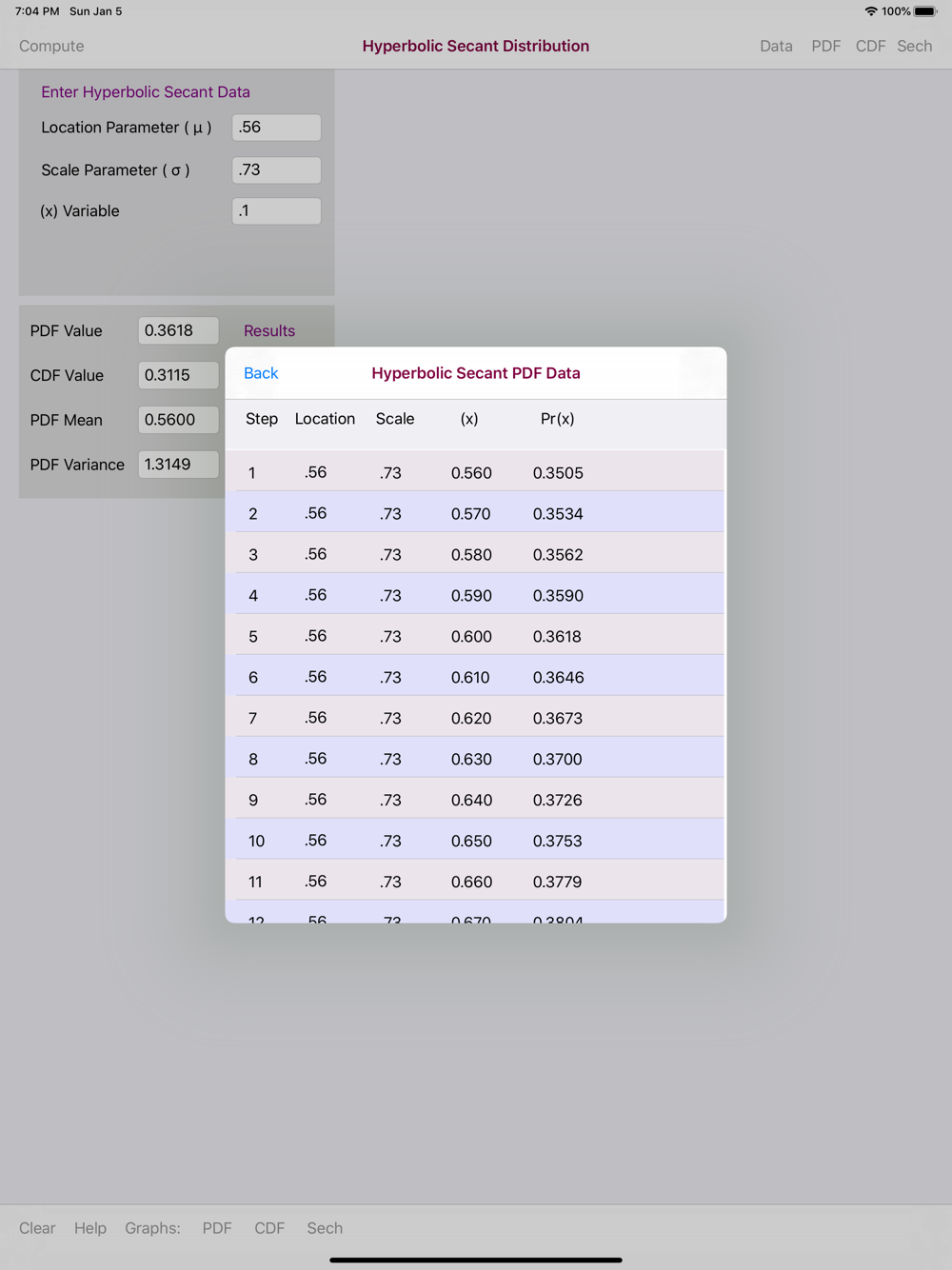The width and height of the screenshot is (952, 1270).
Task: Tap the Compute button
Action: pyautogui.click(x=51, y=46)
